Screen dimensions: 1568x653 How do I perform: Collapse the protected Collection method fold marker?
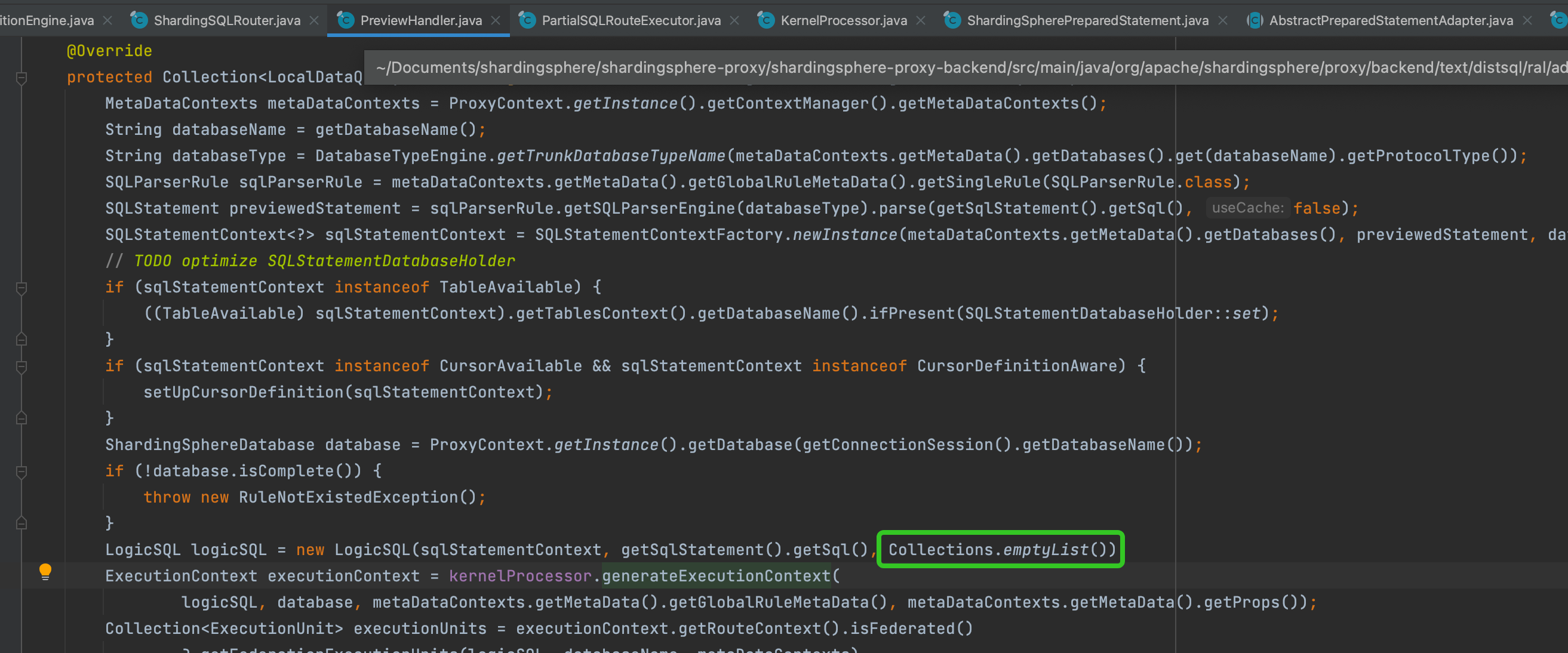[x=21, y=77]
